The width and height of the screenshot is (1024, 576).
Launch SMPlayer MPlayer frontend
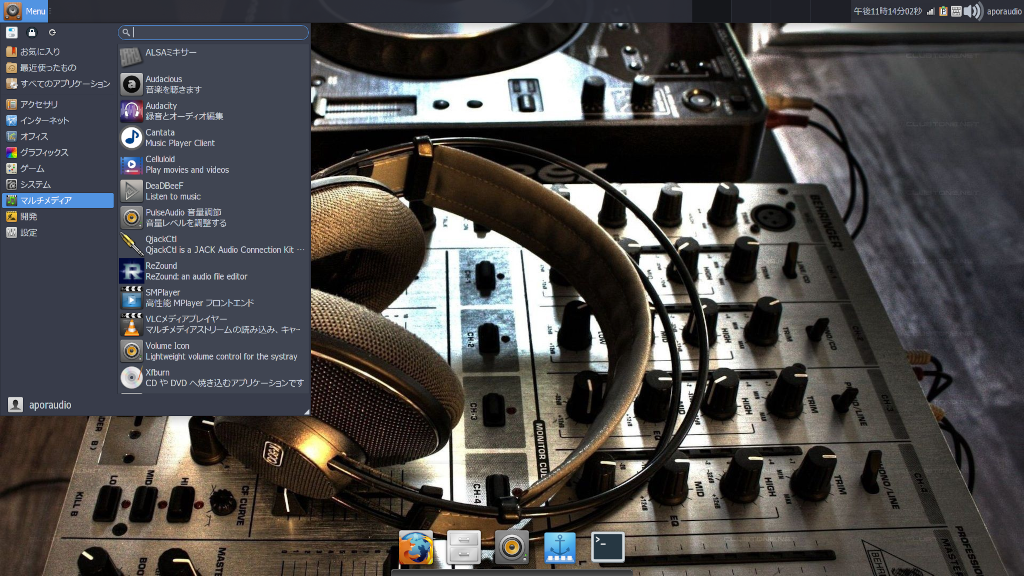213,298
